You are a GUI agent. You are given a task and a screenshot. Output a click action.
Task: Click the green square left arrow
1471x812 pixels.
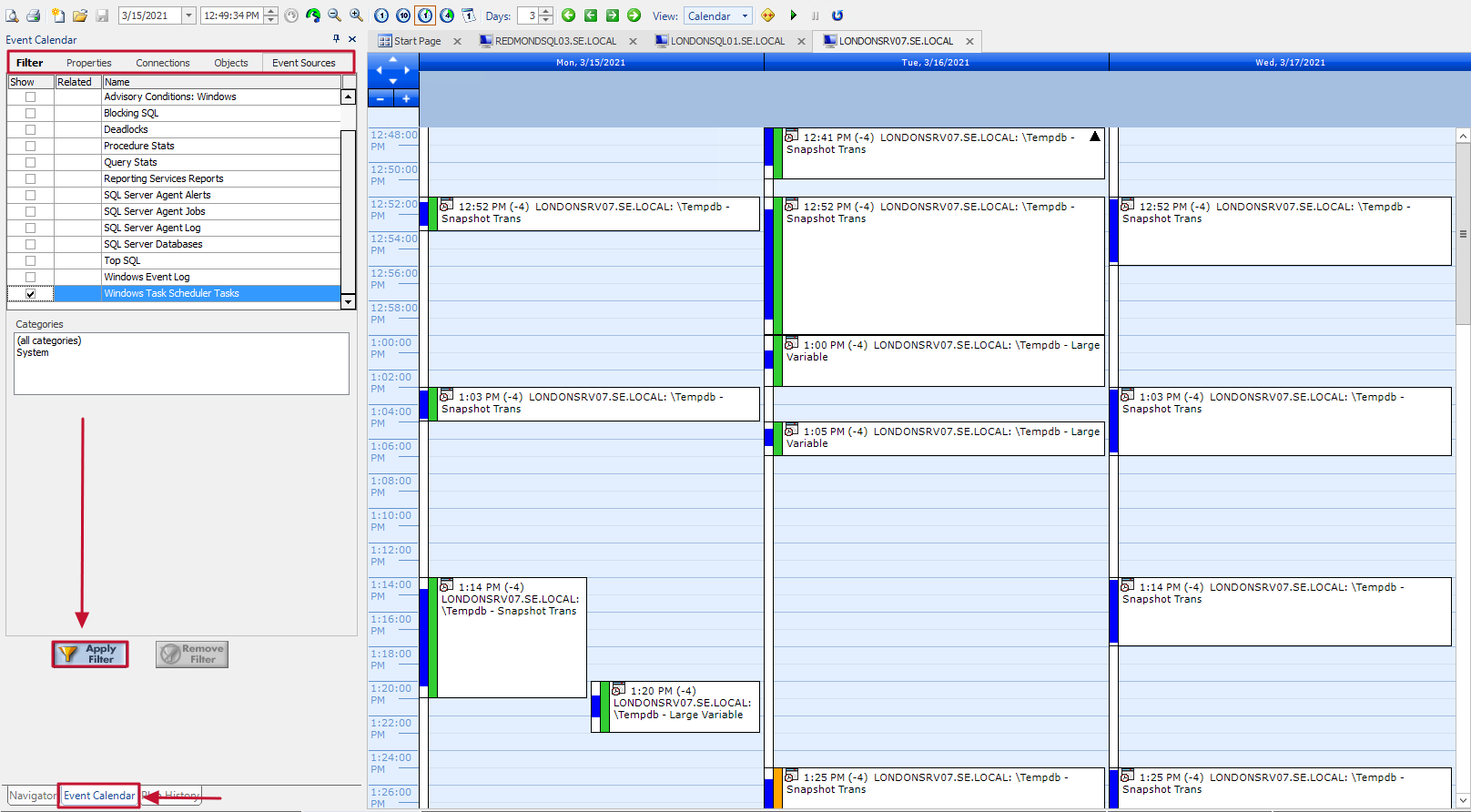[x=590, y=15]
